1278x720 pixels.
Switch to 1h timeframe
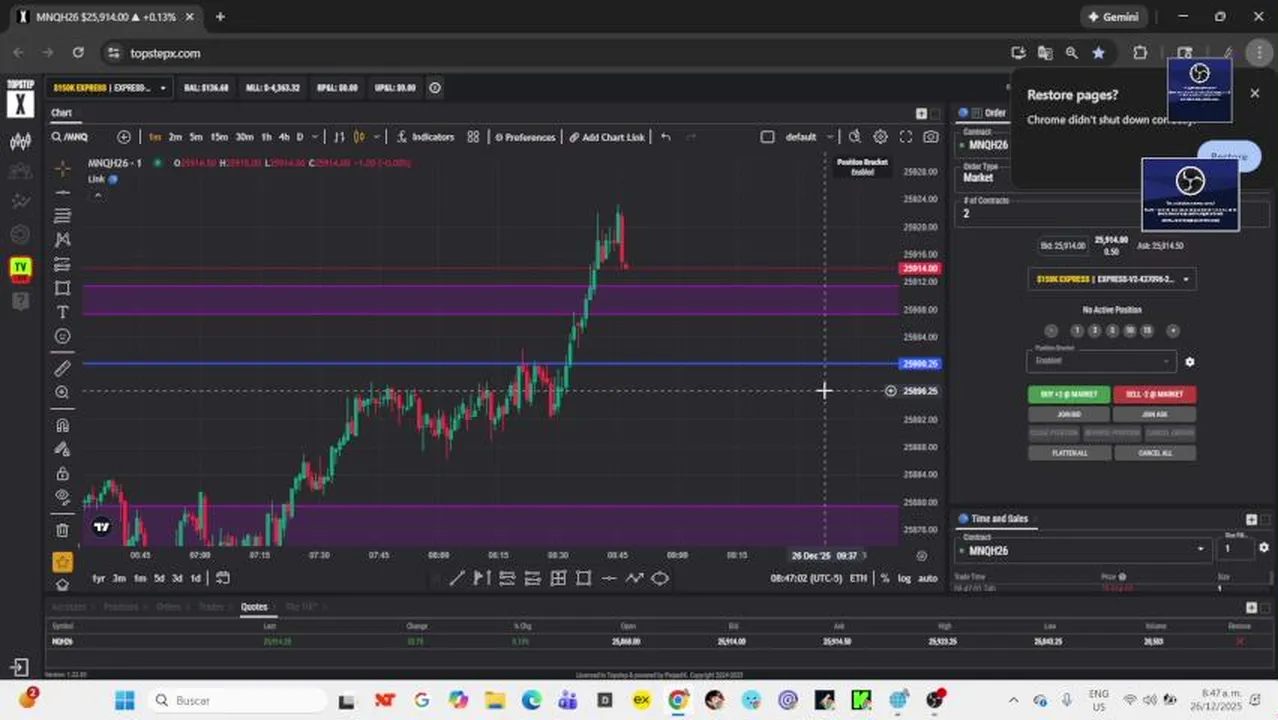[266, 137]
